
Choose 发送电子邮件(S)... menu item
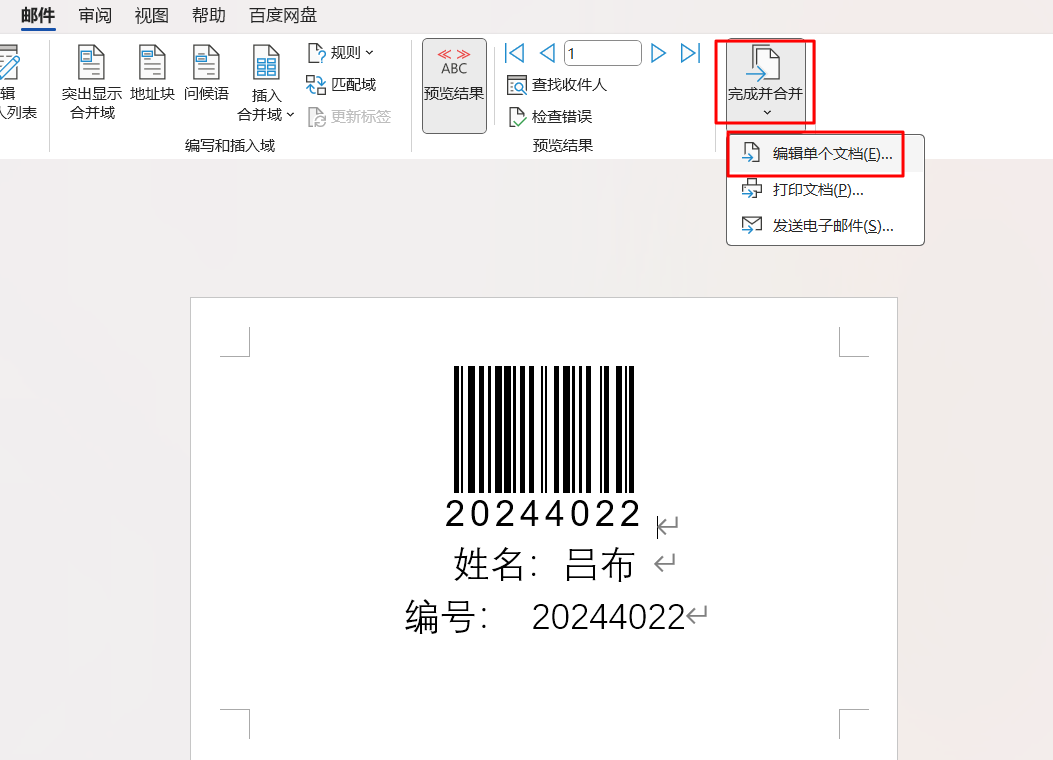825,226
